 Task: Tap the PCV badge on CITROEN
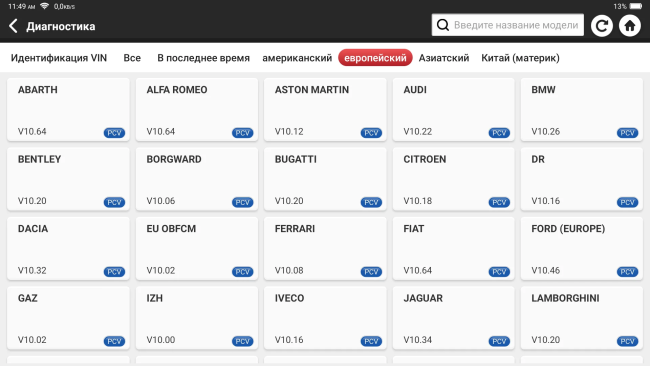click(499, 202)
